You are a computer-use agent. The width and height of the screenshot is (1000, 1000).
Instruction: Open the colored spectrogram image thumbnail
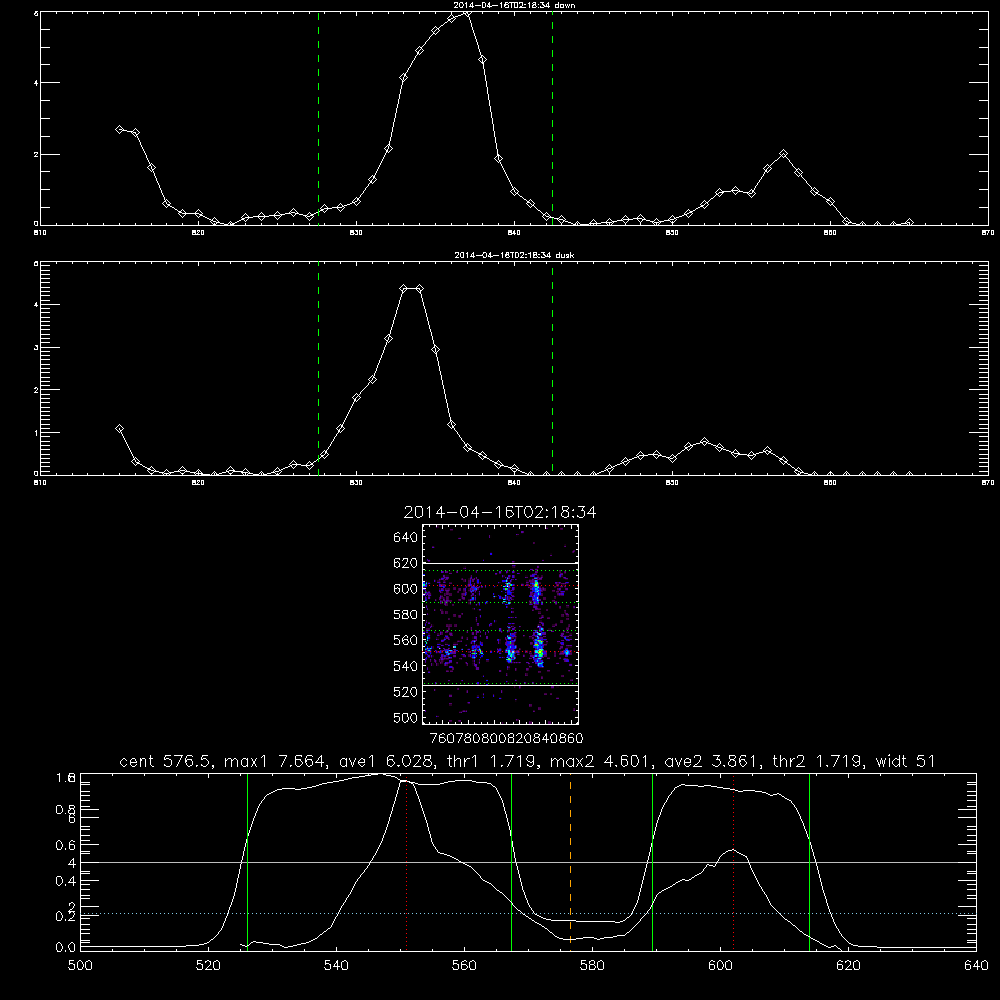pos(500,624)
